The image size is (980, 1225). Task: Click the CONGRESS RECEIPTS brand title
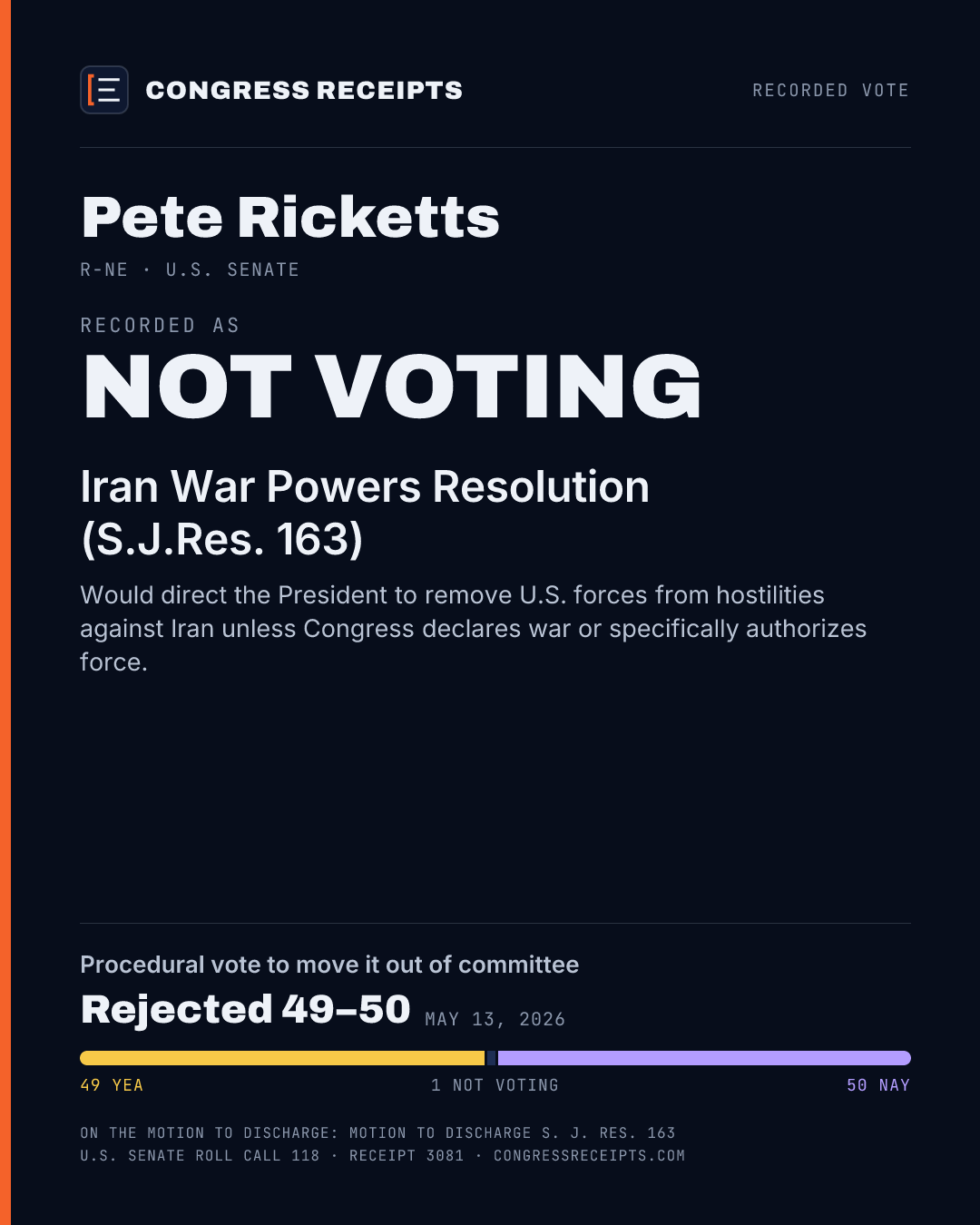(x=304, y=90)
